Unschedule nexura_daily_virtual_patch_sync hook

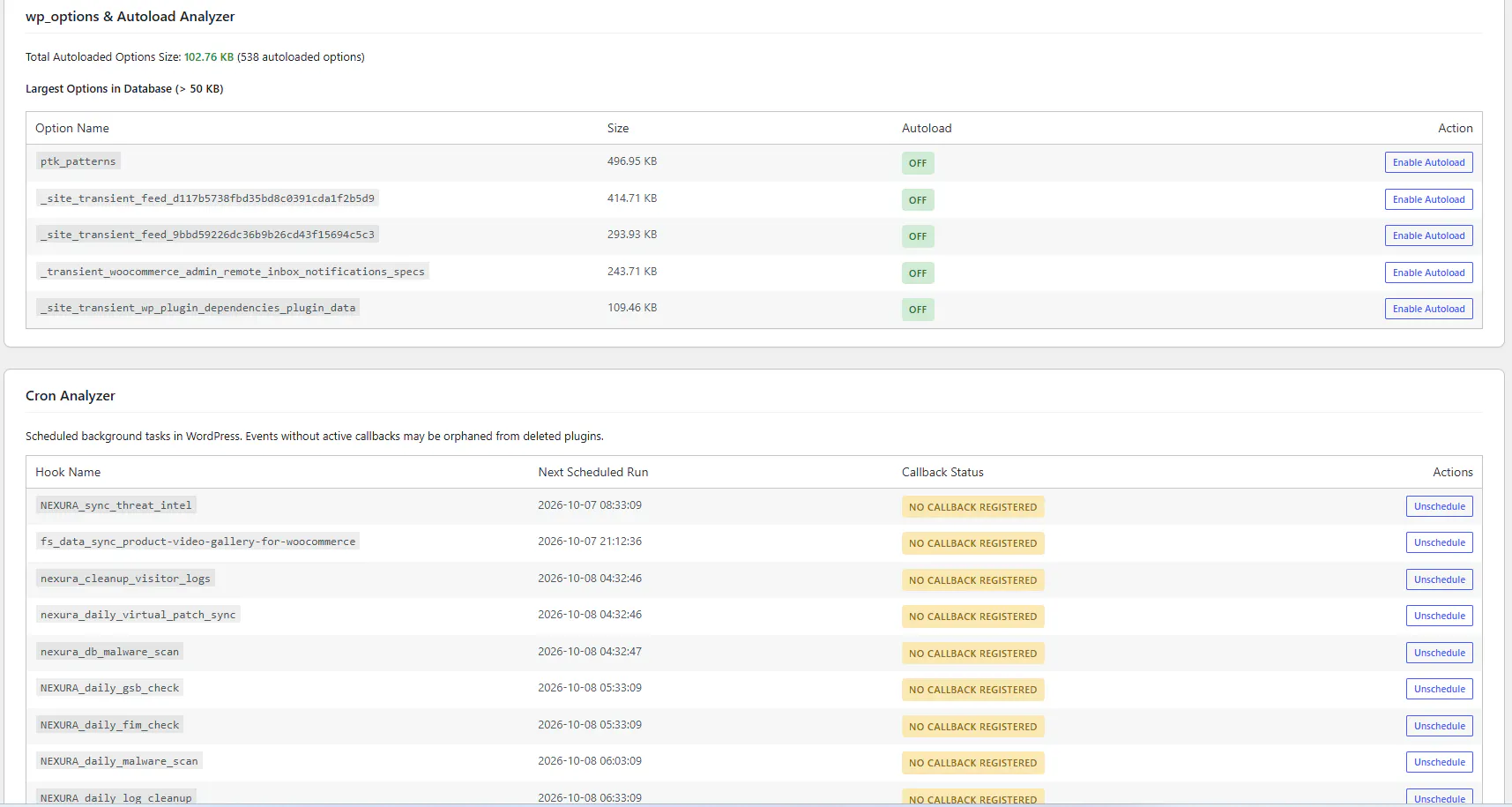pos(1439,616)
